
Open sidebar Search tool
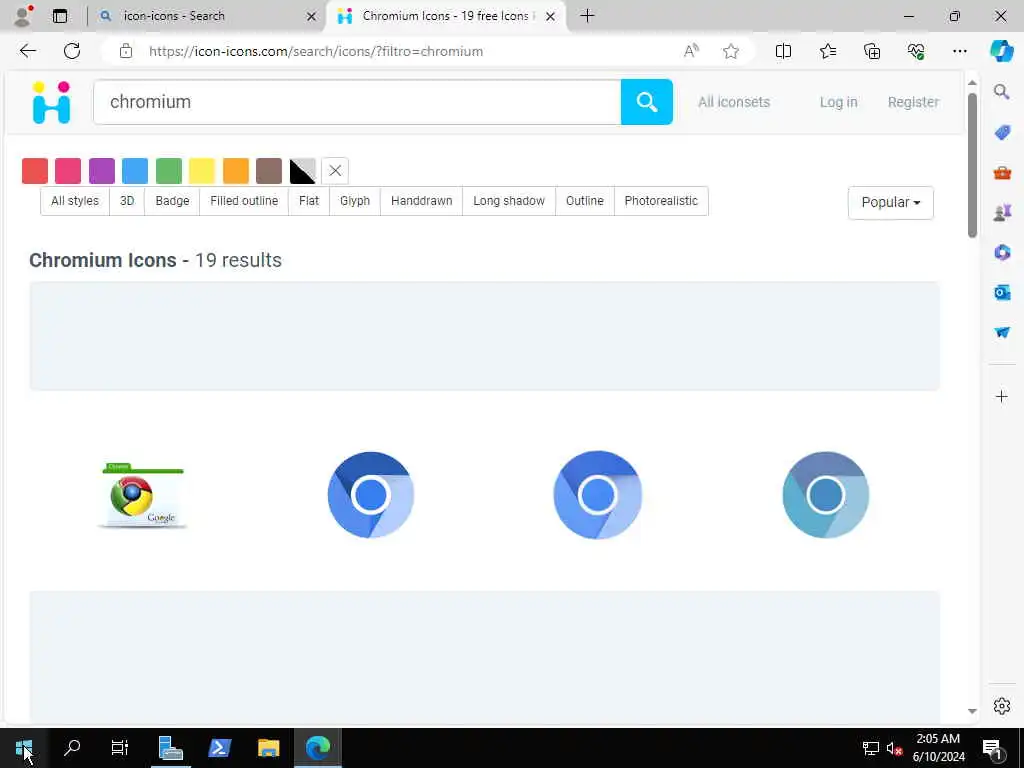pyautogui.click(x=1002, y=92)
